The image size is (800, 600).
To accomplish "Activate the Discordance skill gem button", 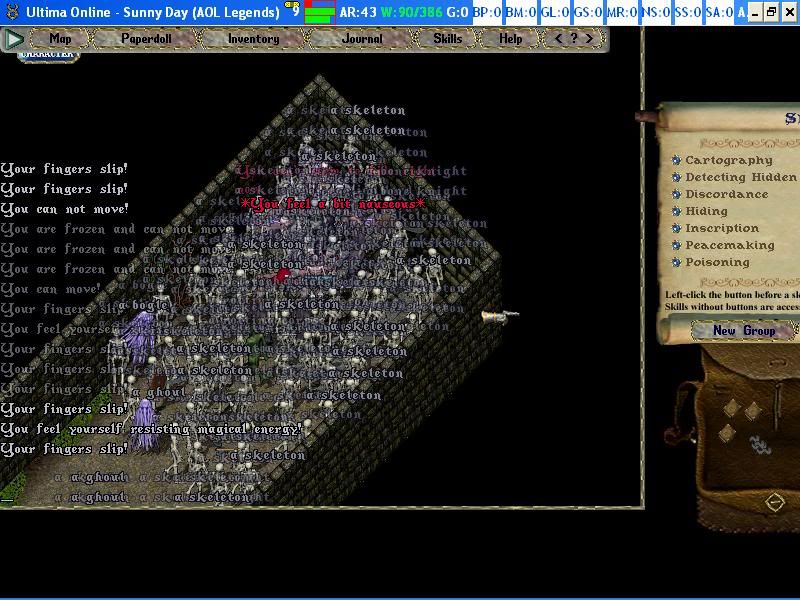I will (676, 194).
